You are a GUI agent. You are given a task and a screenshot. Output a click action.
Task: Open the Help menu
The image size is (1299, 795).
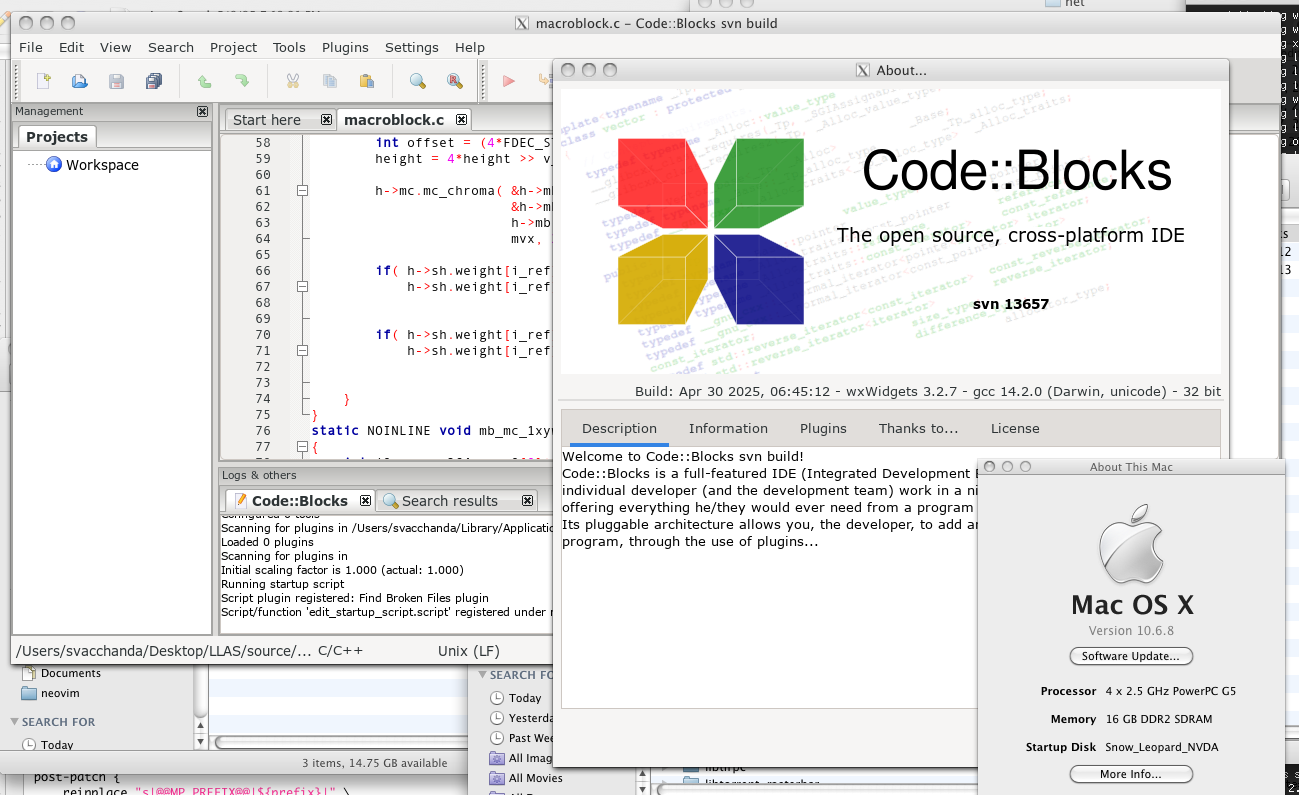pyautogui.click(x=470, y=47)
